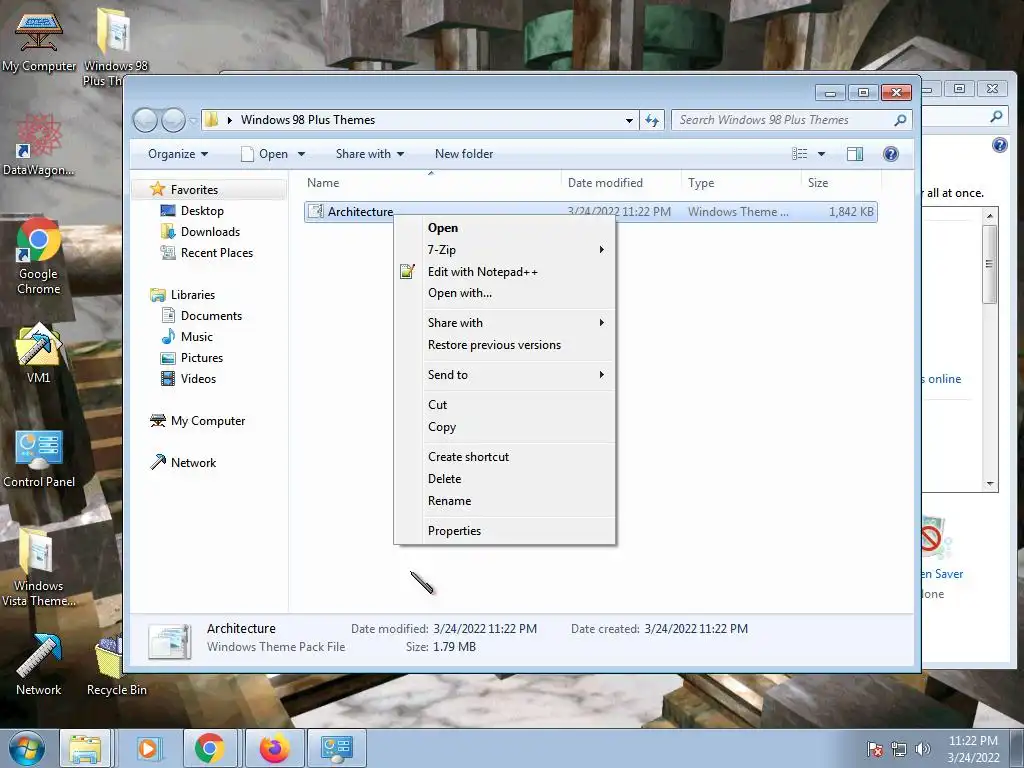
Task: Select Desktop in Favorites
Action: [202, 211]
